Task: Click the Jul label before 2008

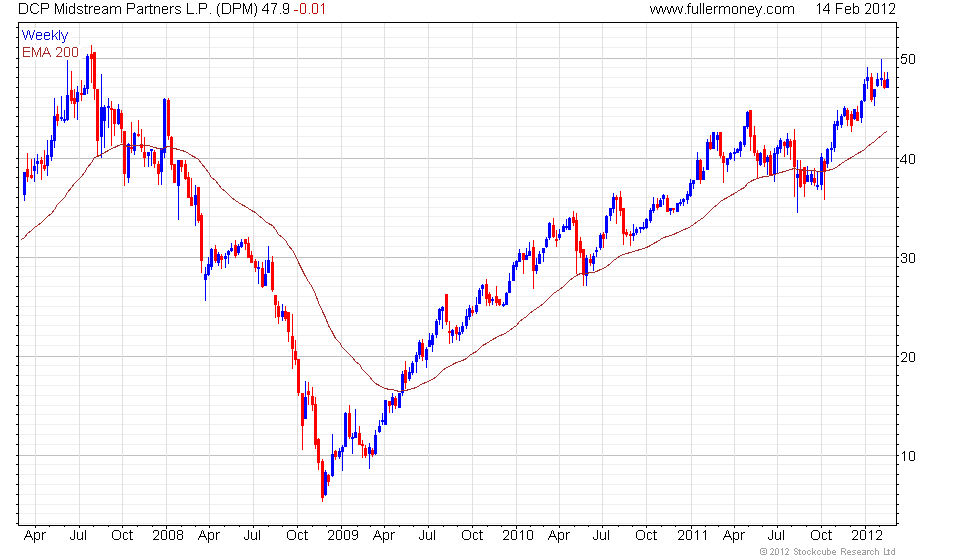Action: [x=78, y=536]
